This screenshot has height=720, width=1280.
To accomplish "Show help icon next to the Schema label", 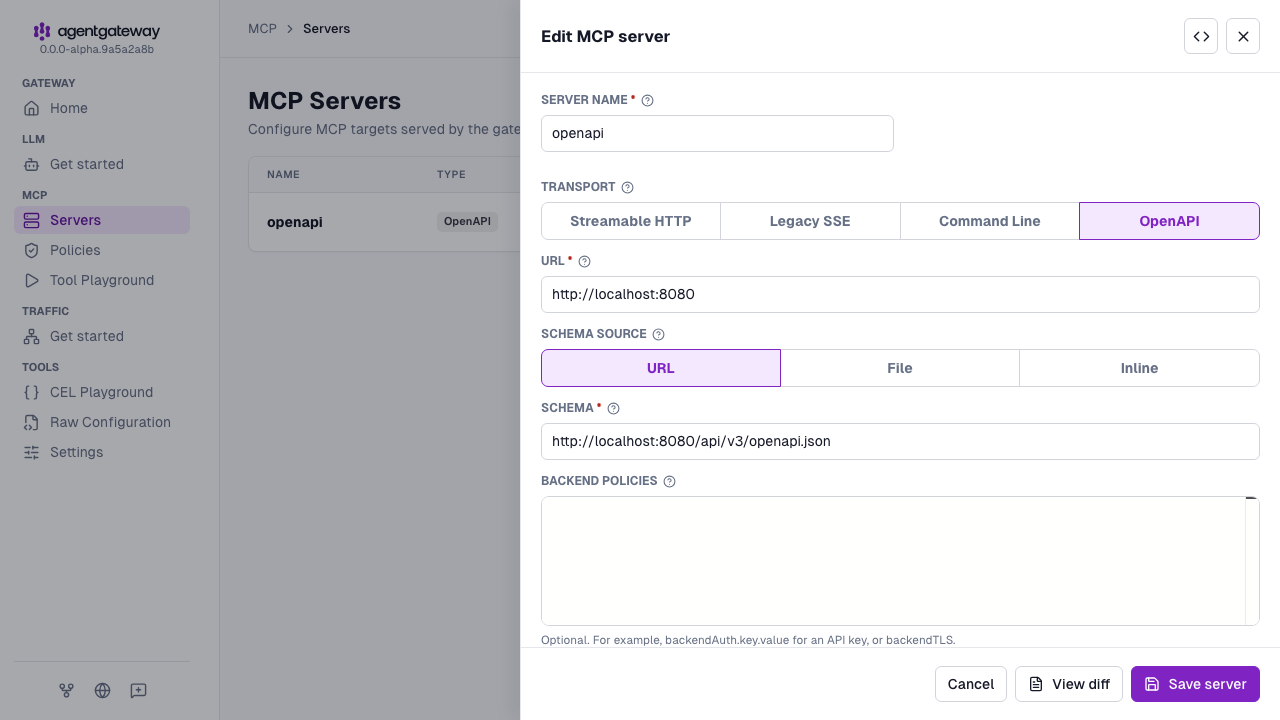I will pyautogui.click(x=613, y=408).
